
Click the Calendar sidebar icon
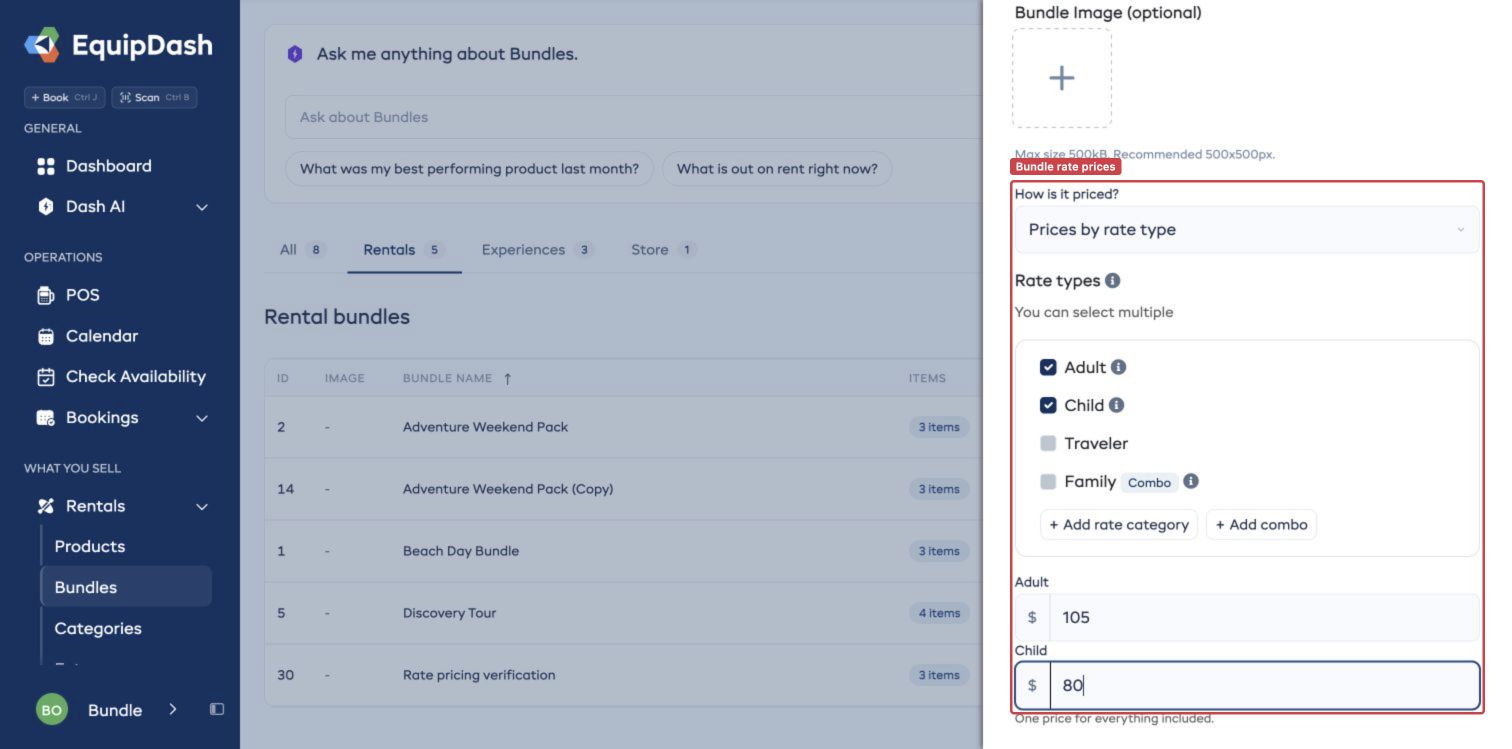click(46, 336)
